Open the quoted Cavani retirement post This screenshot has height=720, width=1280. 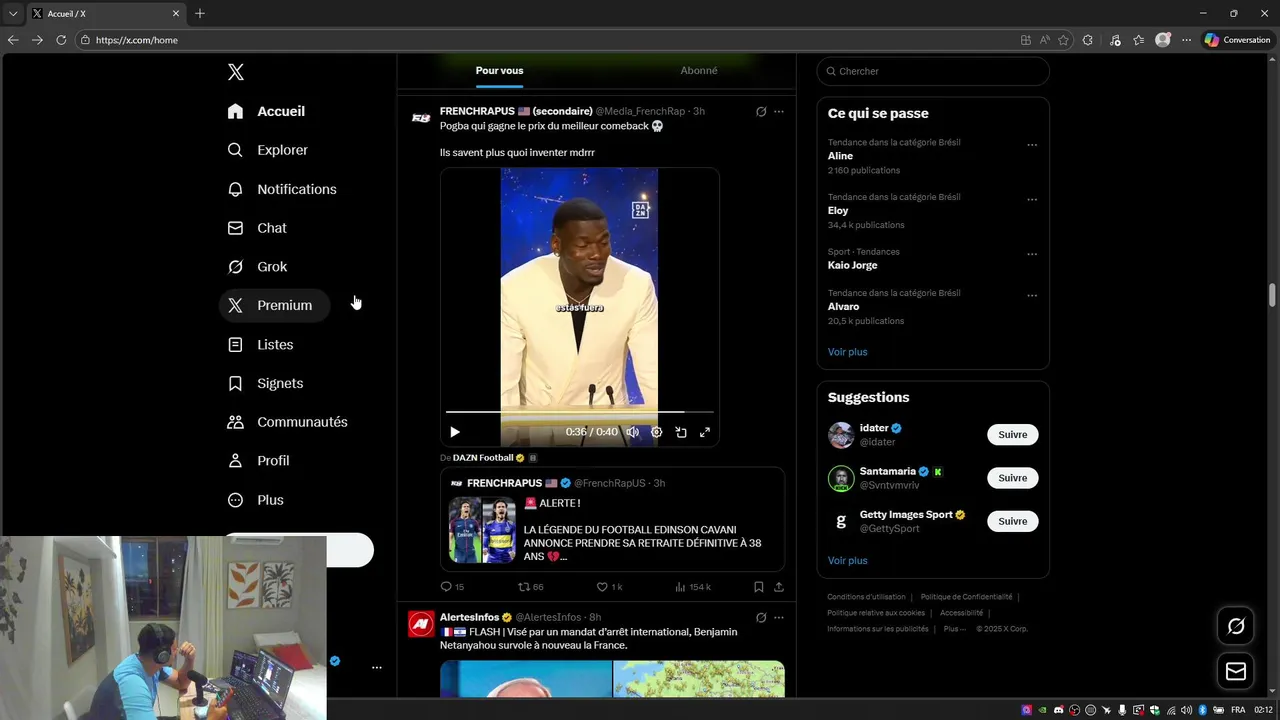point(612,519)
